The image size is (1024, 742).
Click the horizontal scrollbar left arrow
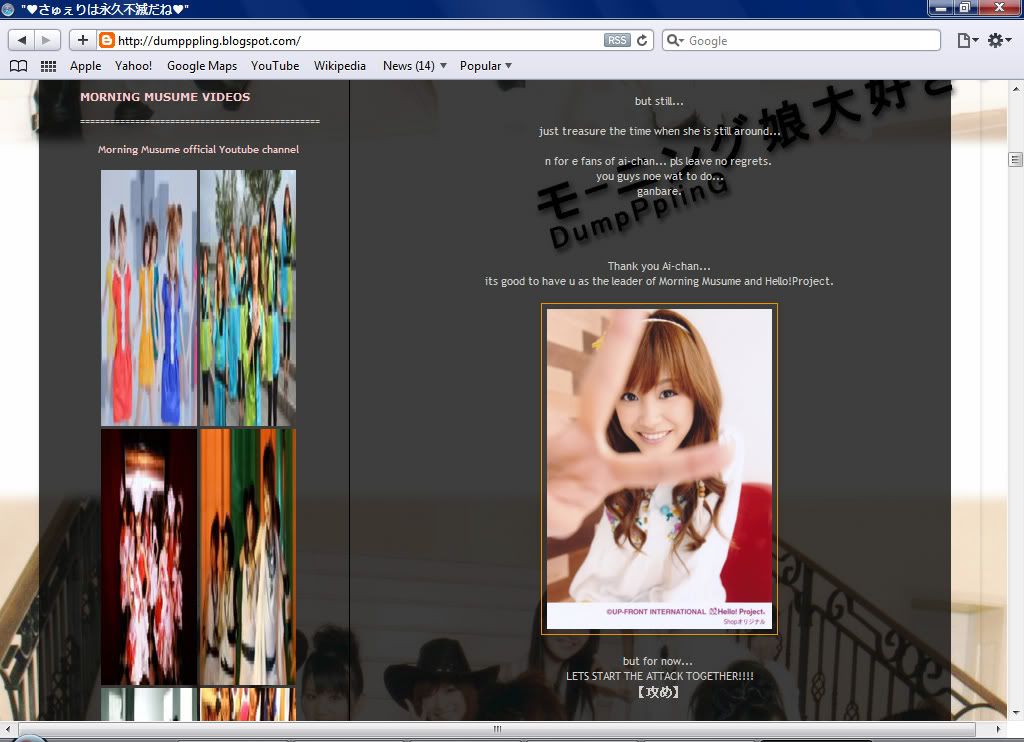pyautogui.click(x=8, y=729)
